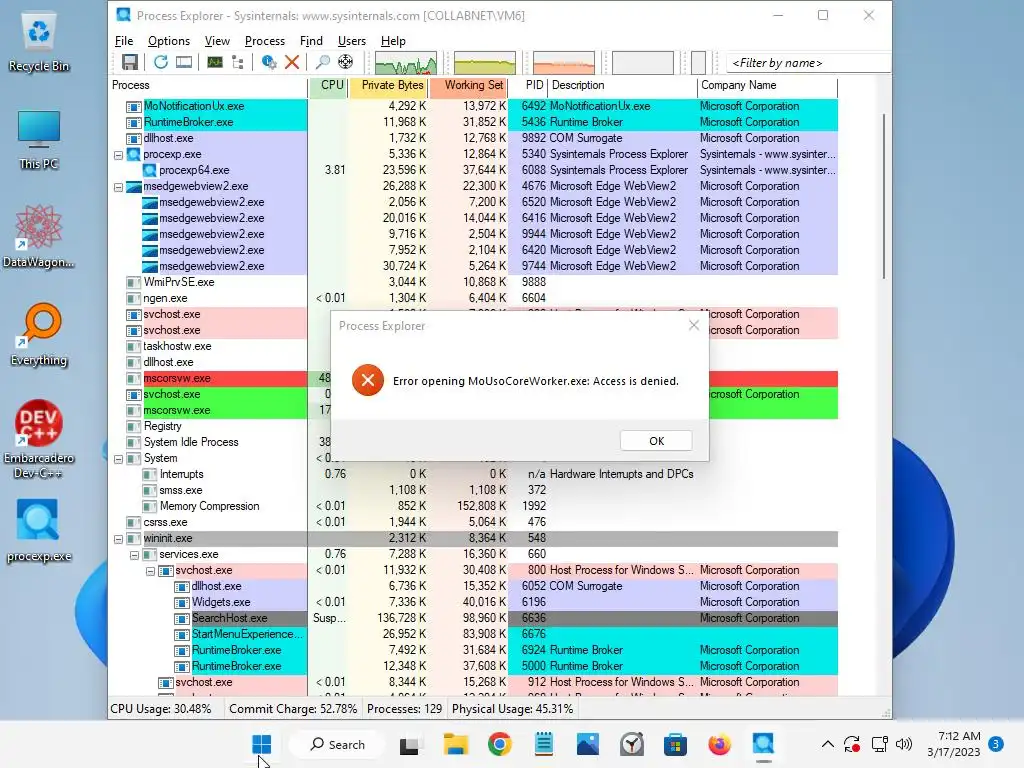The height and width of the screenshot is (768, 1024).
Task: Click the red X Kill Process icon
Action: tap(292, 62)
